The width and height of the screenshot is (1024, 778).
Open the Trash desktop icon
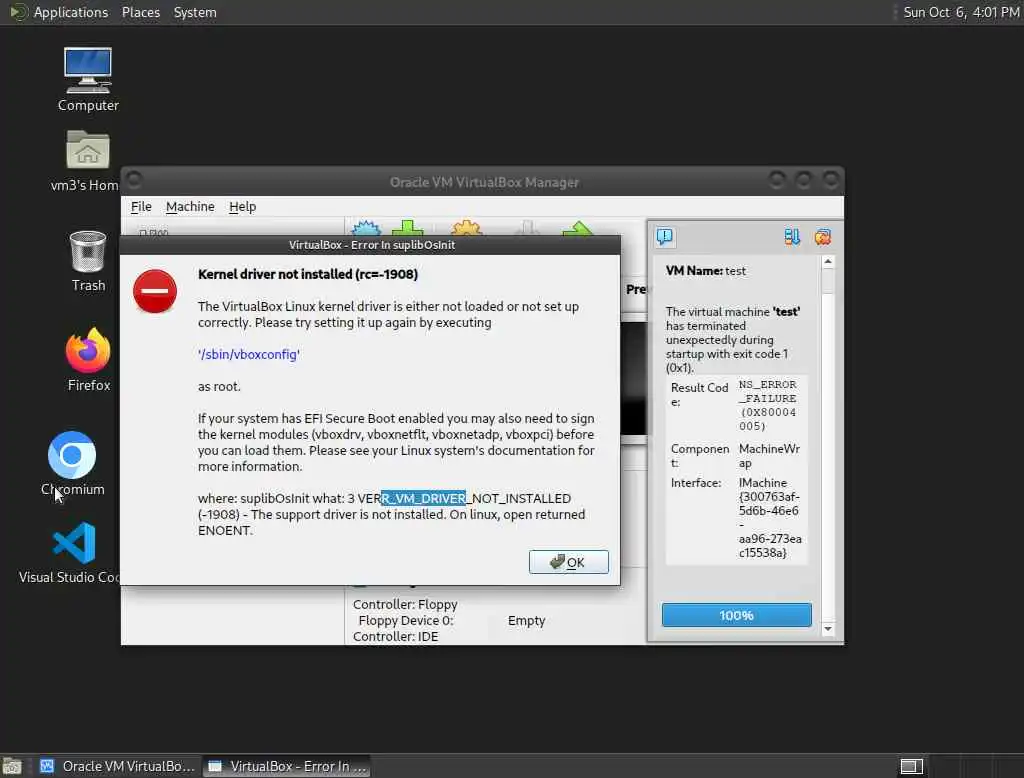pos(88,261)
